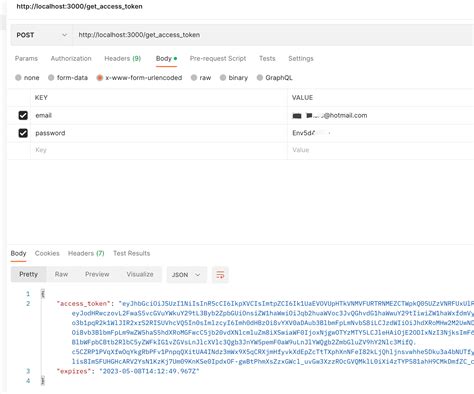Click the email value cell ending @hotmail.com
This screenshot has width=474, height=394.
point(380,115)
